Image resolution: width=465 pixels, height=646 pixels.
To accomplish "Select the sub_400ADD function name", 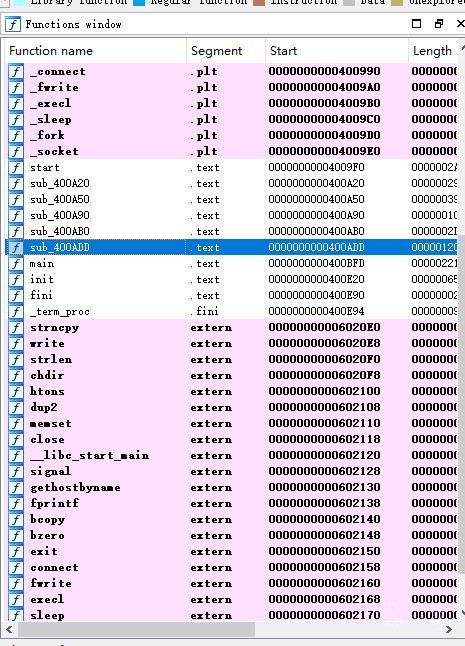I will [60, 248].
